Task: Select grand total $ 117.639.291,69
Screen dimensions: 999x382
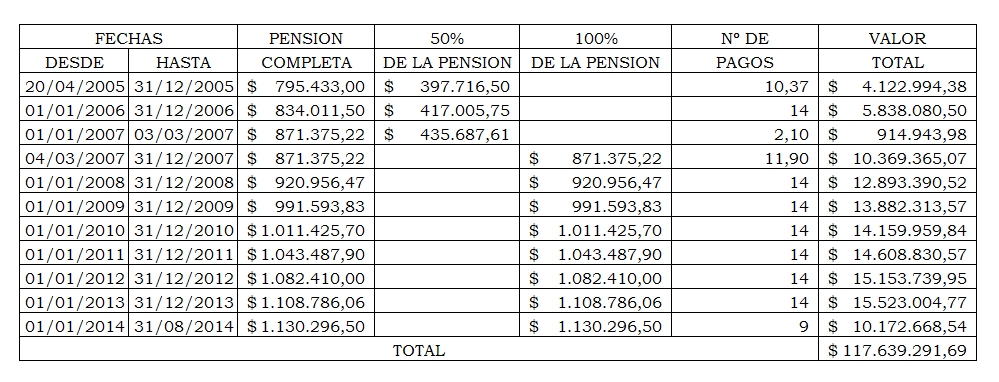Action: coord(898,350)
